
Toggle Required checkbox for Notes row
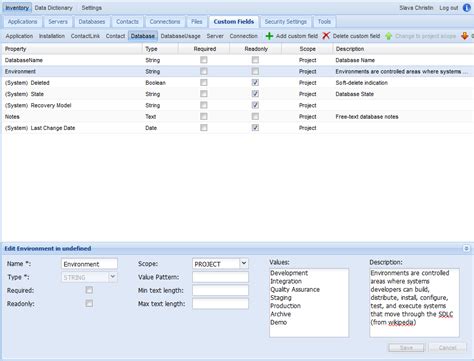(204, 117)
